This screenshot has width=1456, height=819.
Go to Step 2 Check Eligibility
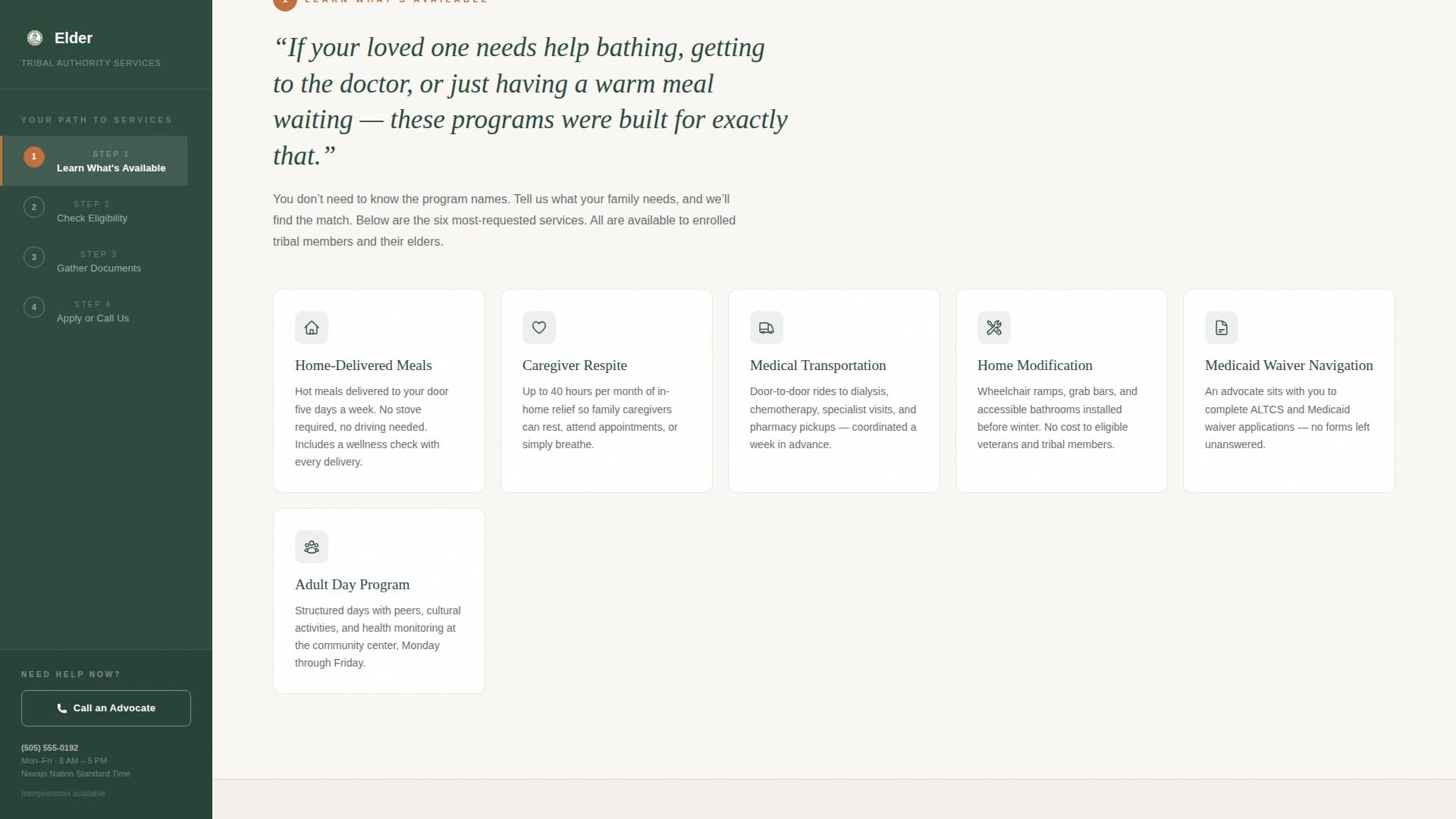click(x=92, y=212)
